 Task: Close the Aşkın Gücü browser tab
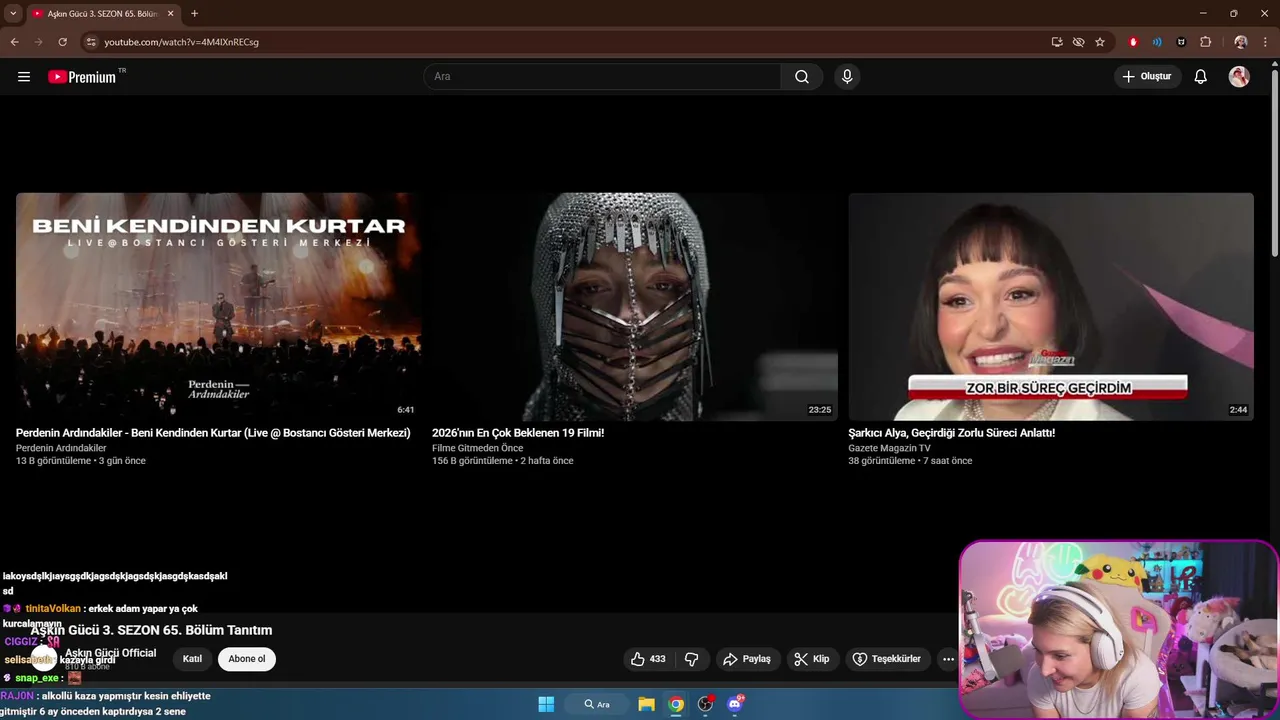tap(170, 14)
